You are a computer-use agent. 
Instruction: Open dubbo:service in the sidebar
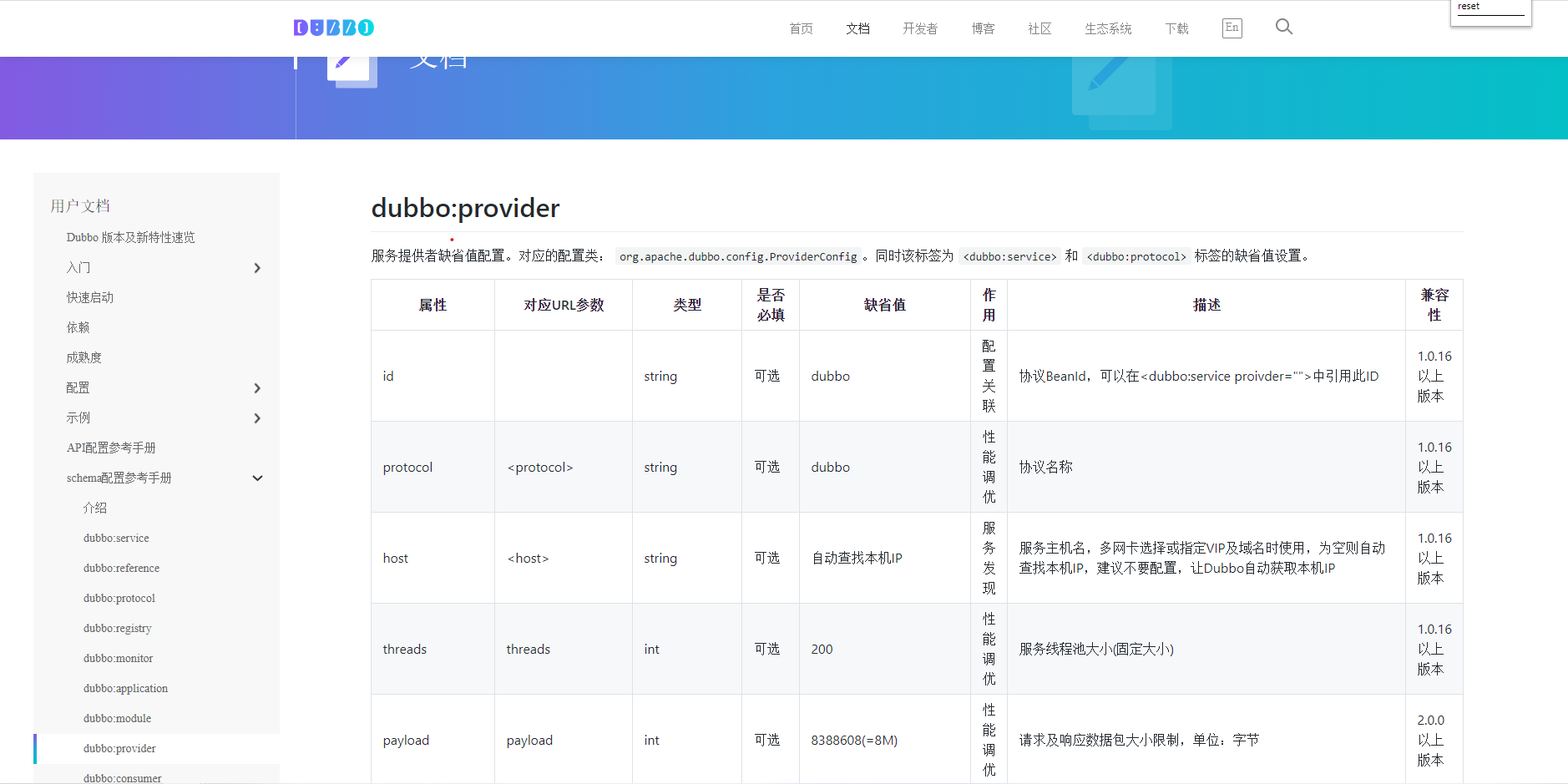pos(116,539)
